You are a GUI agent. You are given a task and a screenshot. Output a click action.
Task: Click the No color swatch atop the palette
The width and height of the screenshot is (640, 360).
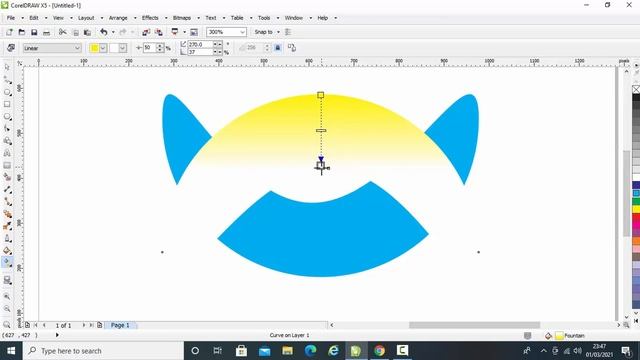tap(636, 89)
